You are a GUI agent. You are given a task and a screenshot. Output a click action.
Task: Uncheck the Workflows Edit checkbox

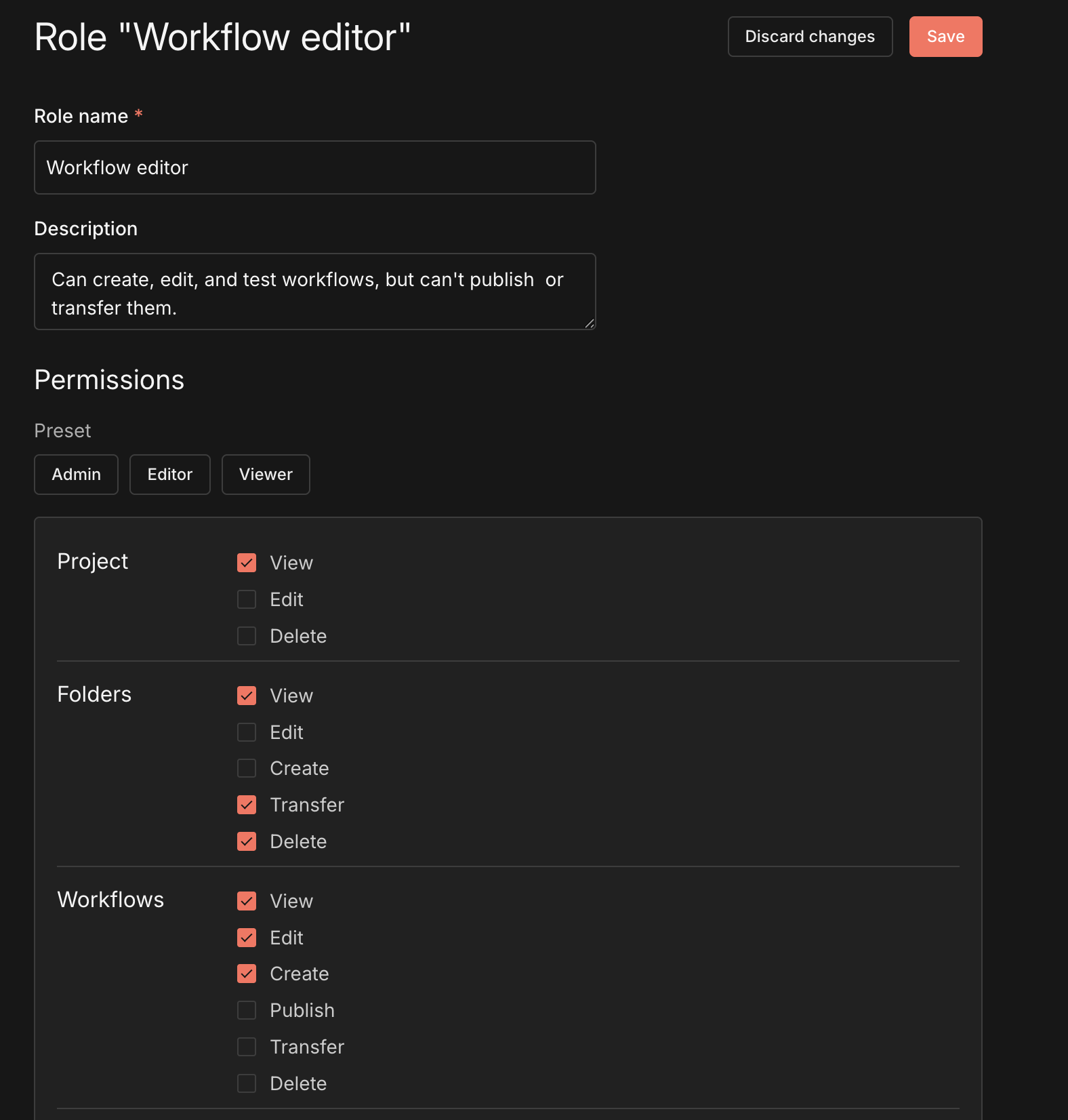click(247, 938)
